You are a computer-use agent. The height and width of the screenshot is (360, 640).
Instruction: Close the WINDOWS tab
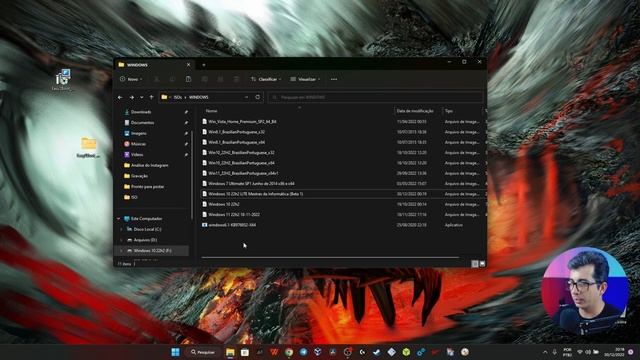189,64
